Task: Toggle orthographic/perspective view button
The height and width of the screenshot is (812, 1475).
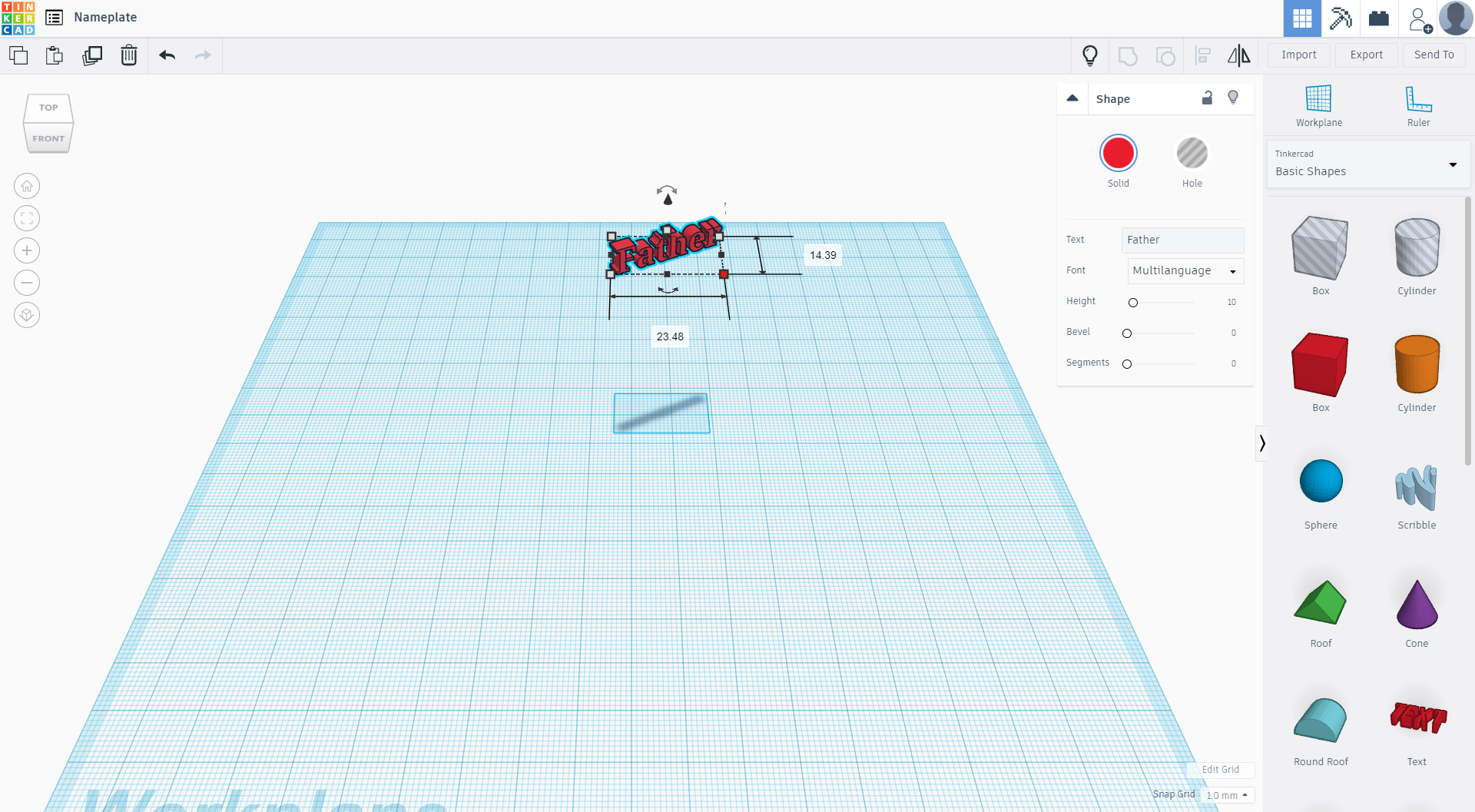Action: click(x=27, y=315)
